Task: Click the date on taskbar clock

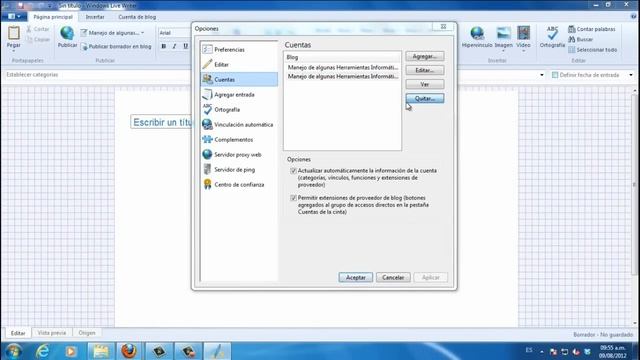Action: (x=613, y=356)
